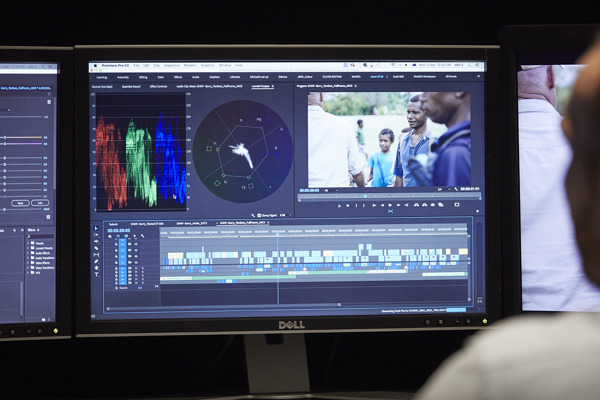Click Program monitor scrub bar playhead
The image size is (600, 400).
(365, 196)
